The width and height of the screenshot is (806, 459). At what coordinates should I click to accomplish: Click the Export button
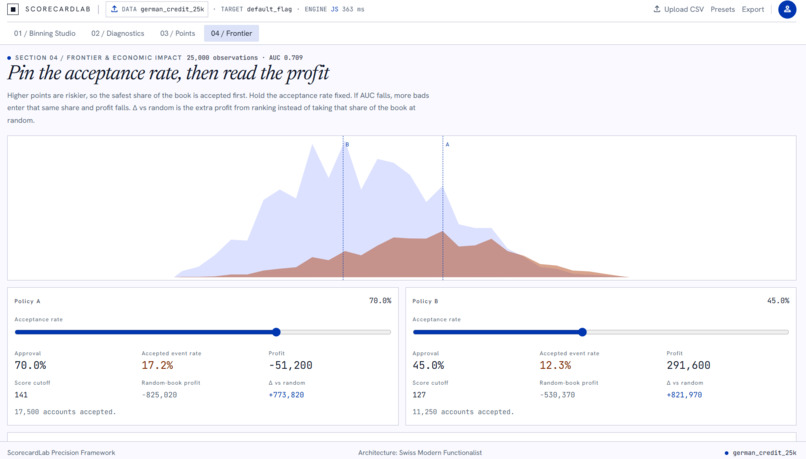[x=753, y=9]
